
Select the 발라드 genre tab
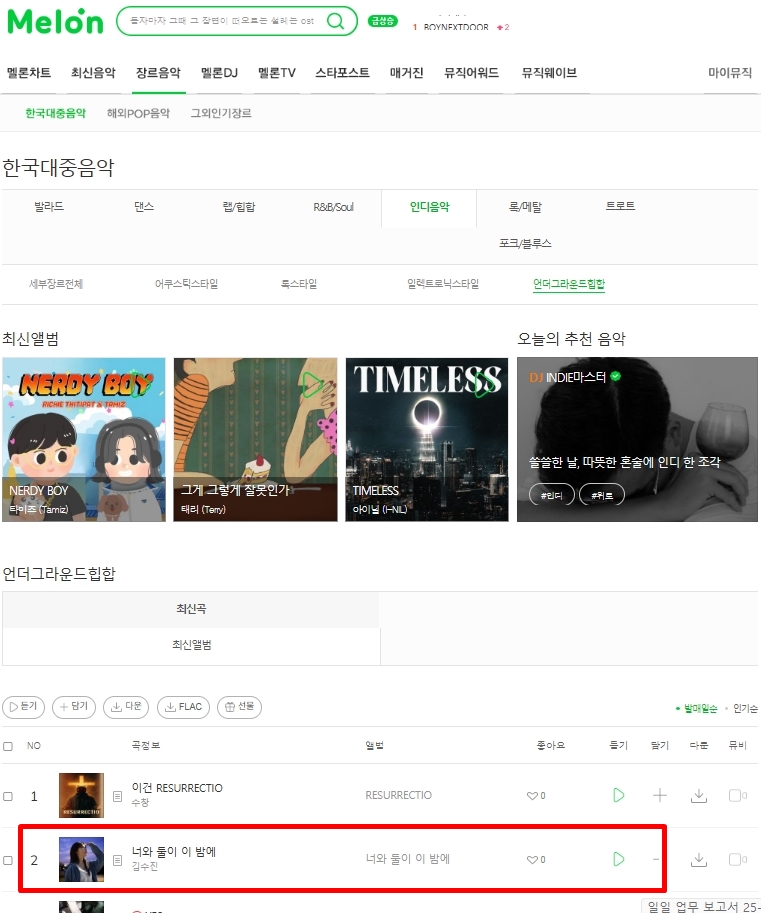pos(49,207)
